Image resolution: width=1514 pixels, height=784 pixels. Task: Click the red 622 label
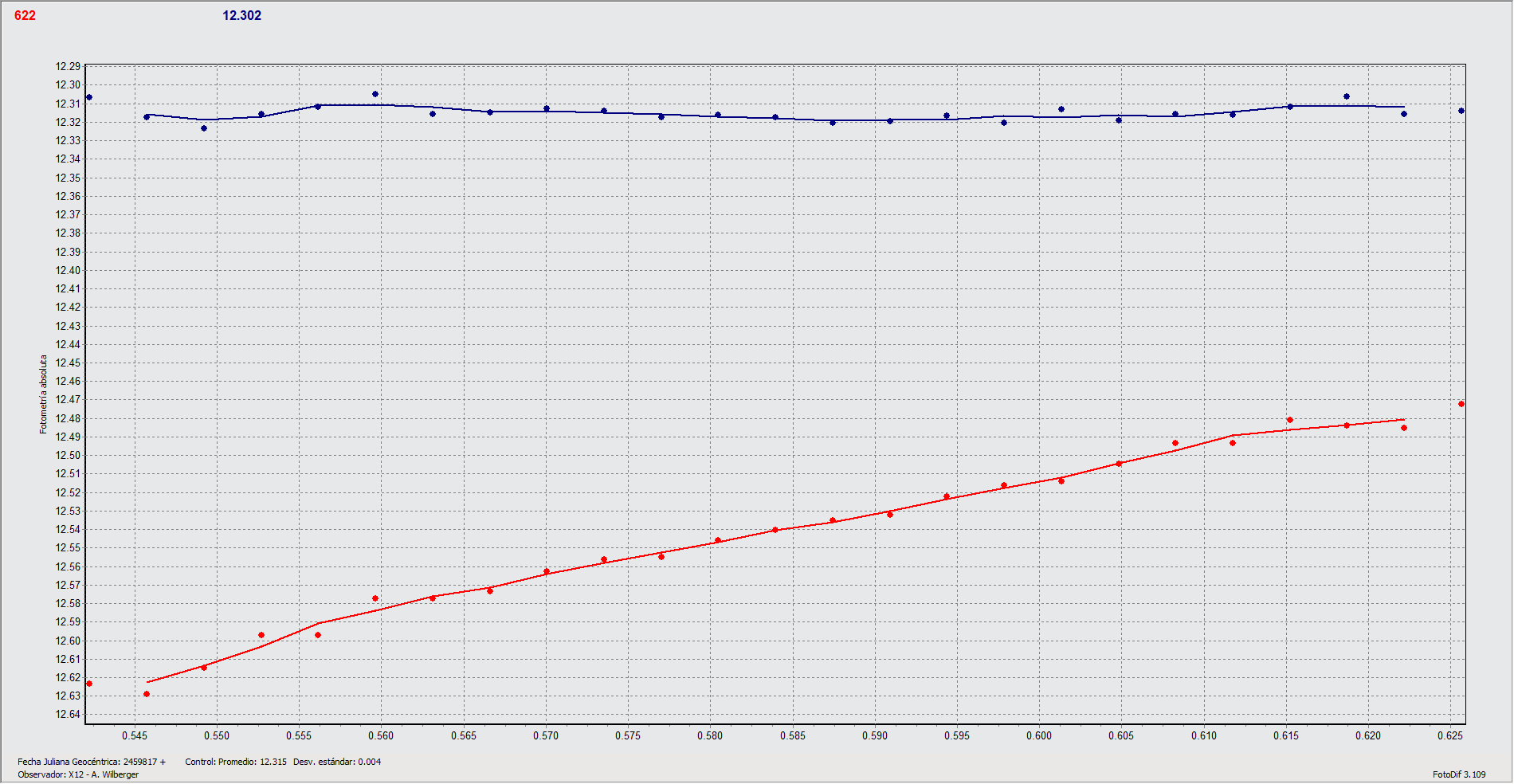pos(25,16)
